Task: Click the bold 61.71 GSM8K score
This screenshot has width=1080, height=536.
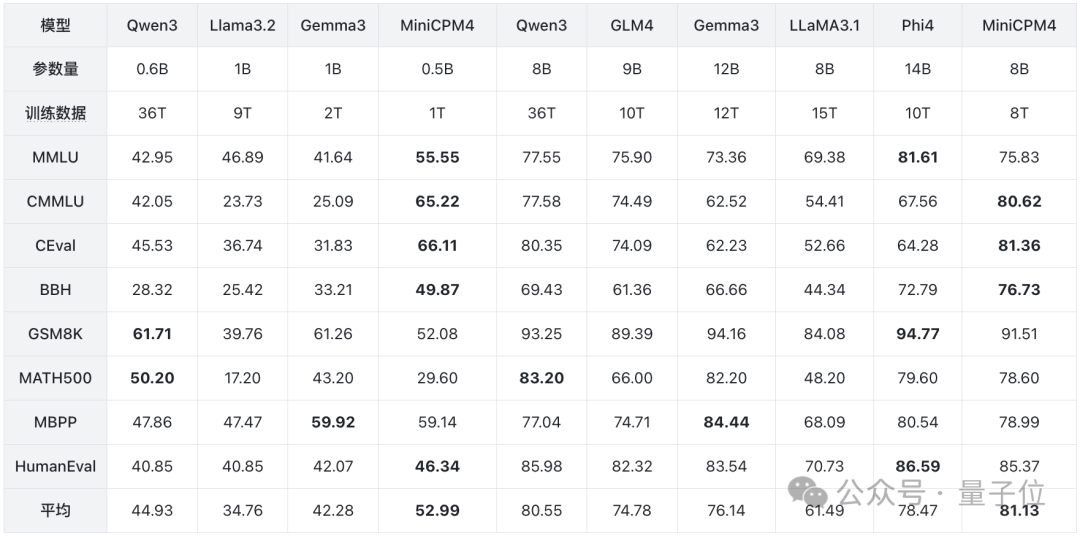Action: pyautogui.click(x=152, y=334)
